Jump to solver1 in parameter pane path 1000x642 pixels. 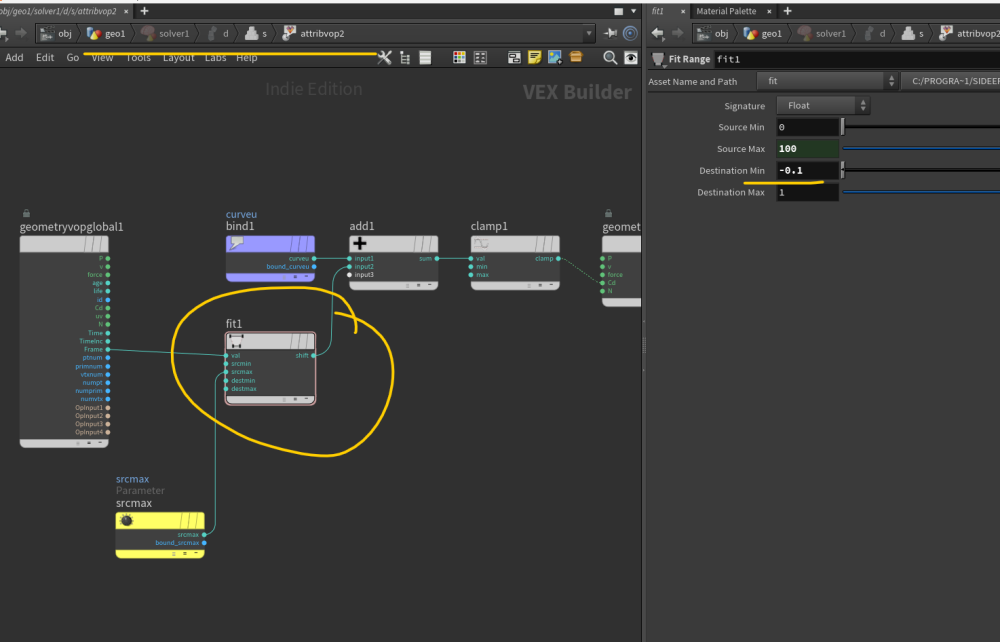pyautogui.click(x=821, y=33)
